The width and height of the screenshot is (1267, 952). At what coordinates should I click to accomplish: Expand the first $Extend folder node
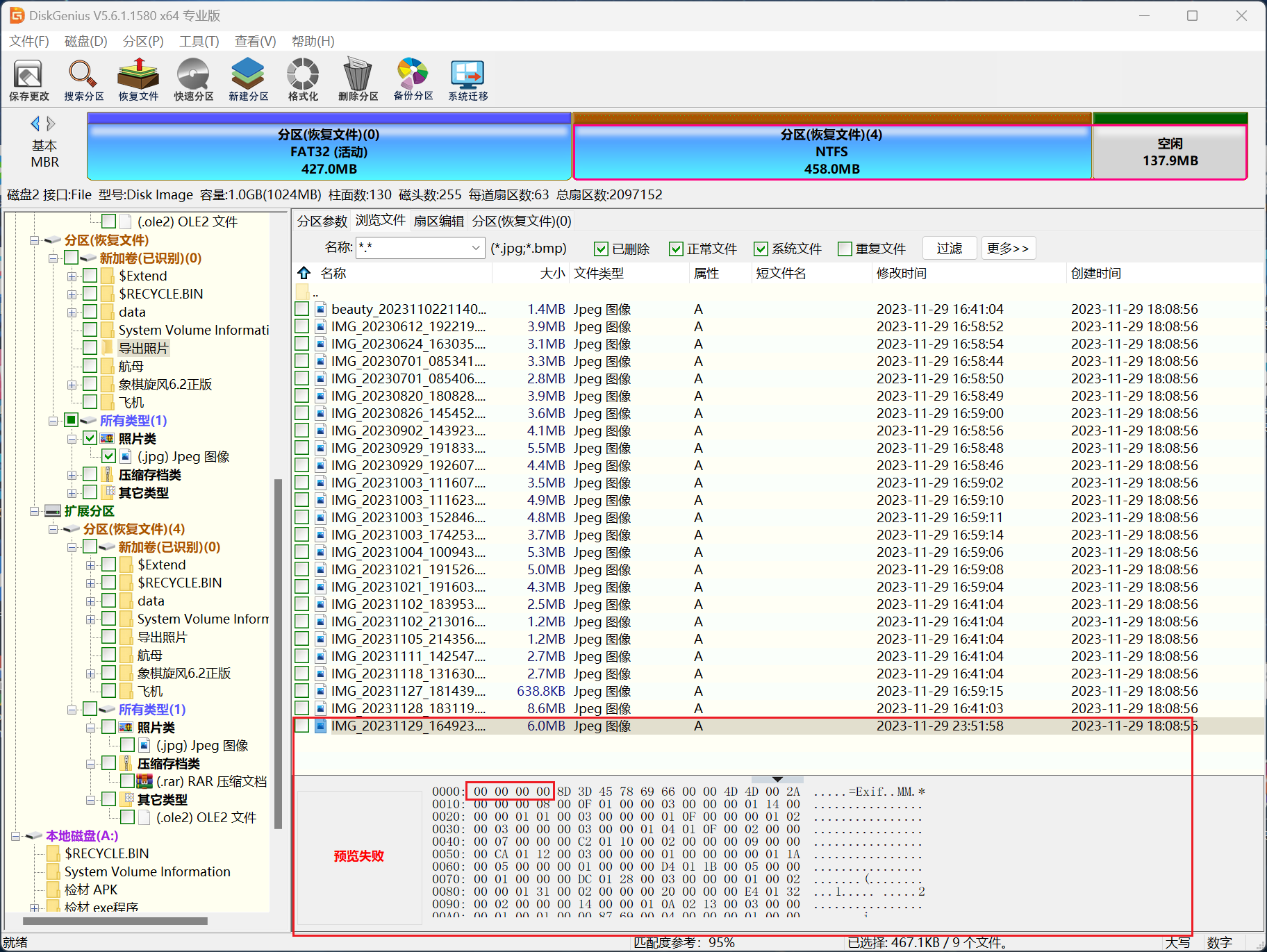coord(72,276)
